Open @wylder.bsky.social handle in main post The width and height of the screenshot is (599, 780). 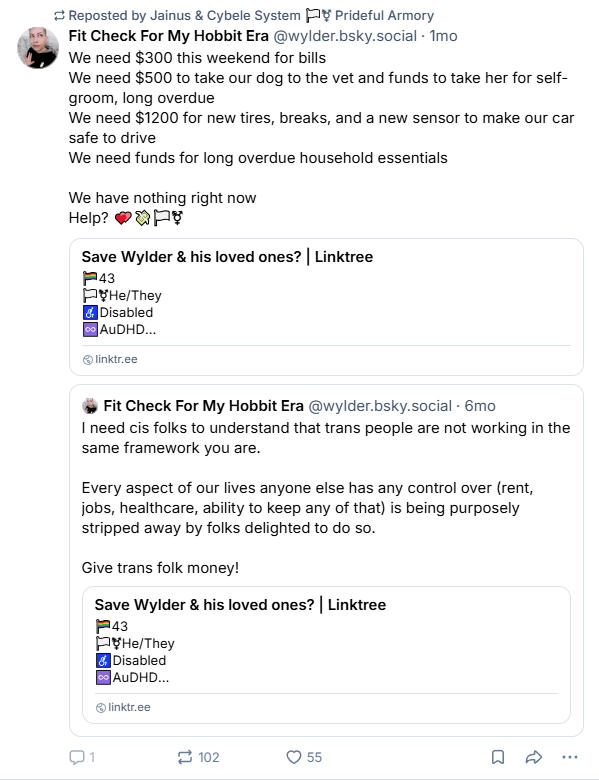345,36
